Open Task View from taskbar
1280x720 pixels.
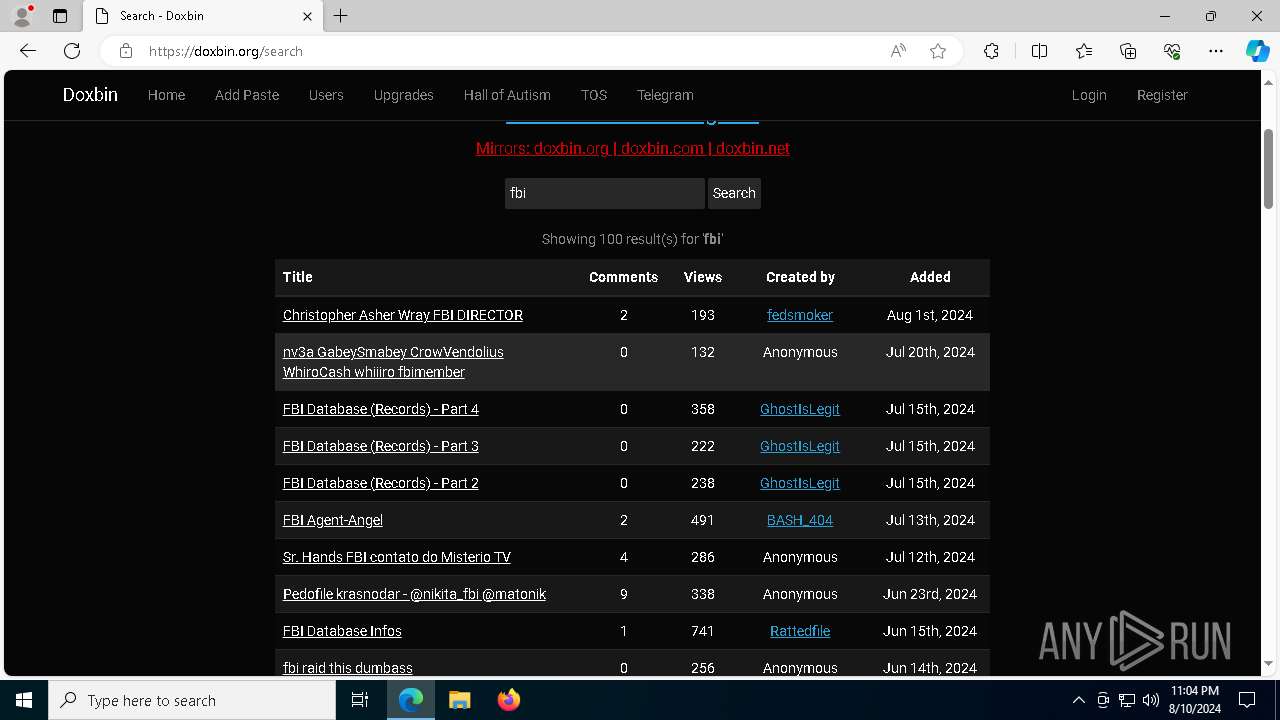(360, 700)
